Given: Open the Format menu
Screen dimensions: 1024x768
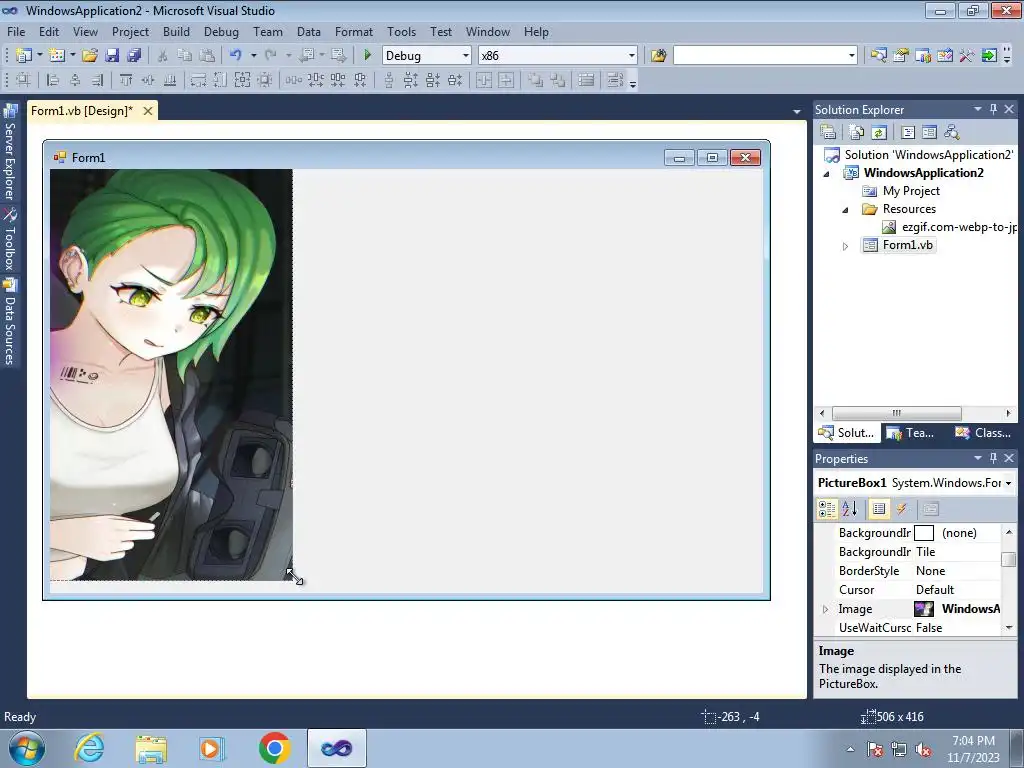Looking at the screenshot, I should tap(353, 31).
